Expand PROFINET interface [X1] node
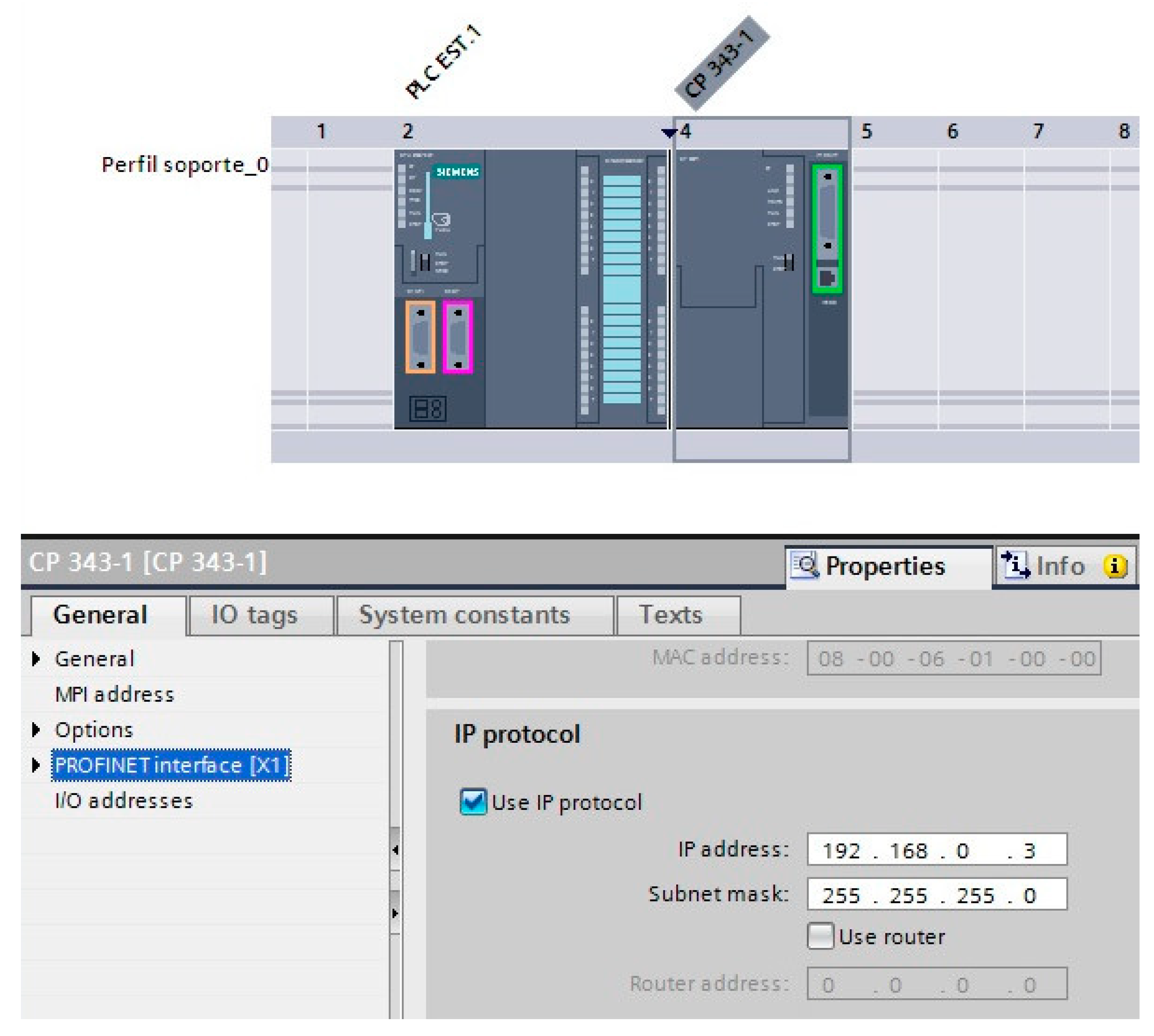 pos(36,764)
